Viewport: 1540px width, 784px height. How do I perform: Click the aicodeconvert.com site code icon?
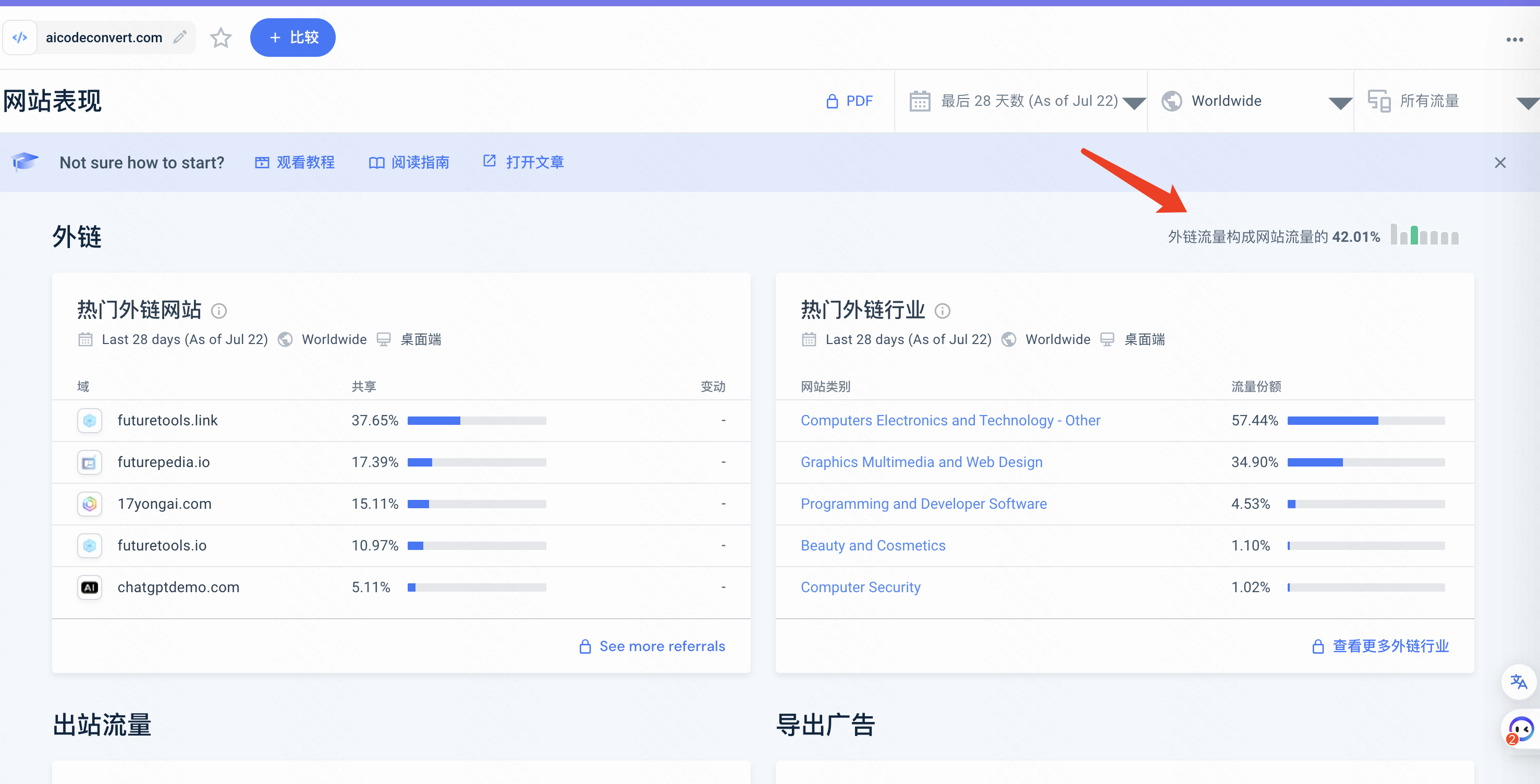pos(20,38)
